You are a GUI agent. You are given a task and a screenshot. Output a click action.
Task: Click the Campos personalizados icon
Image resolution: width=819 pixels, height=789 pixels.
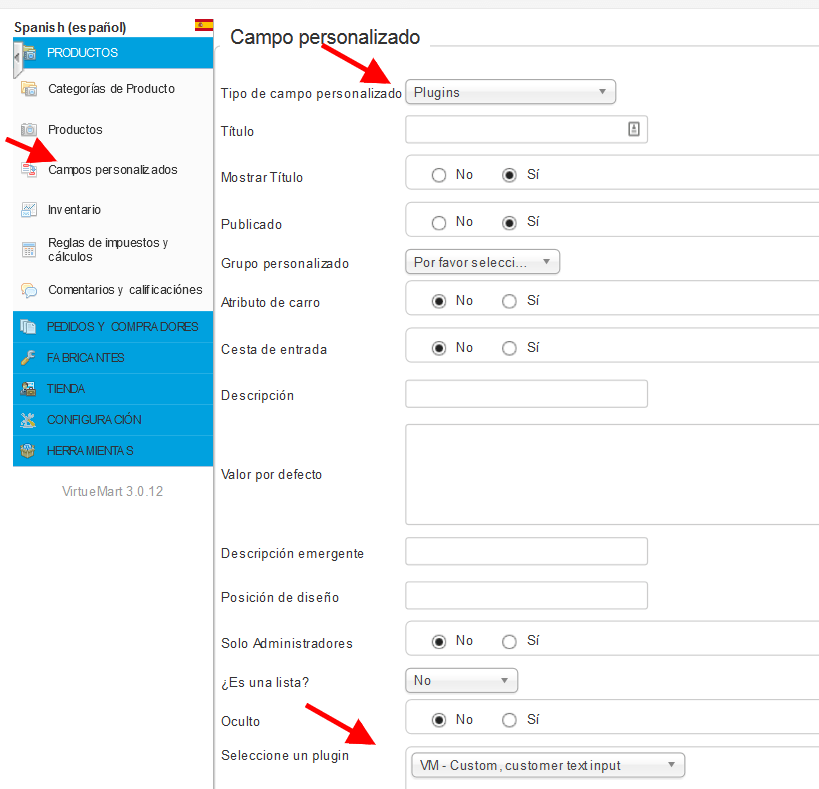[29, 170]
